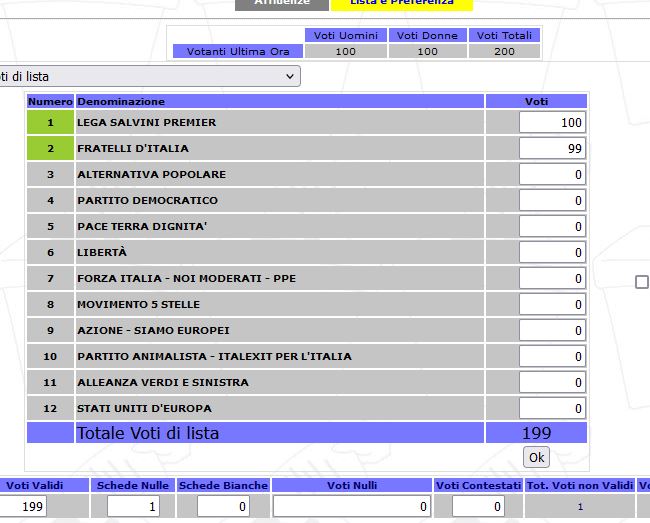Expand the Voti di lista dropdown
This screenshot has height=523, width=650.
[x=149, y=76]
